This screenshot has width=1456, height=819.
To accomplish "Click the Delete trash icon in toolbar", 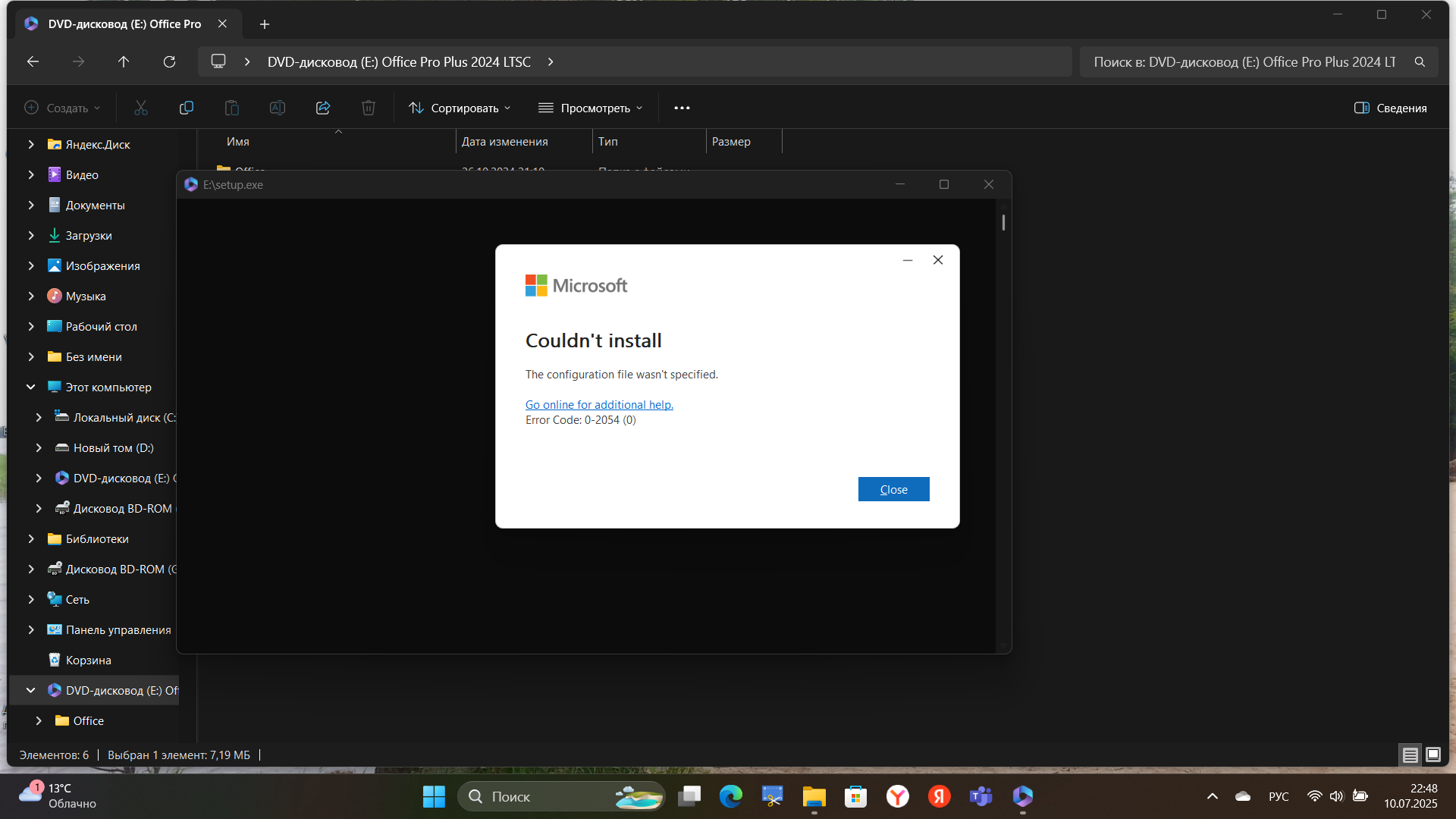I will (x=369, y=108).
